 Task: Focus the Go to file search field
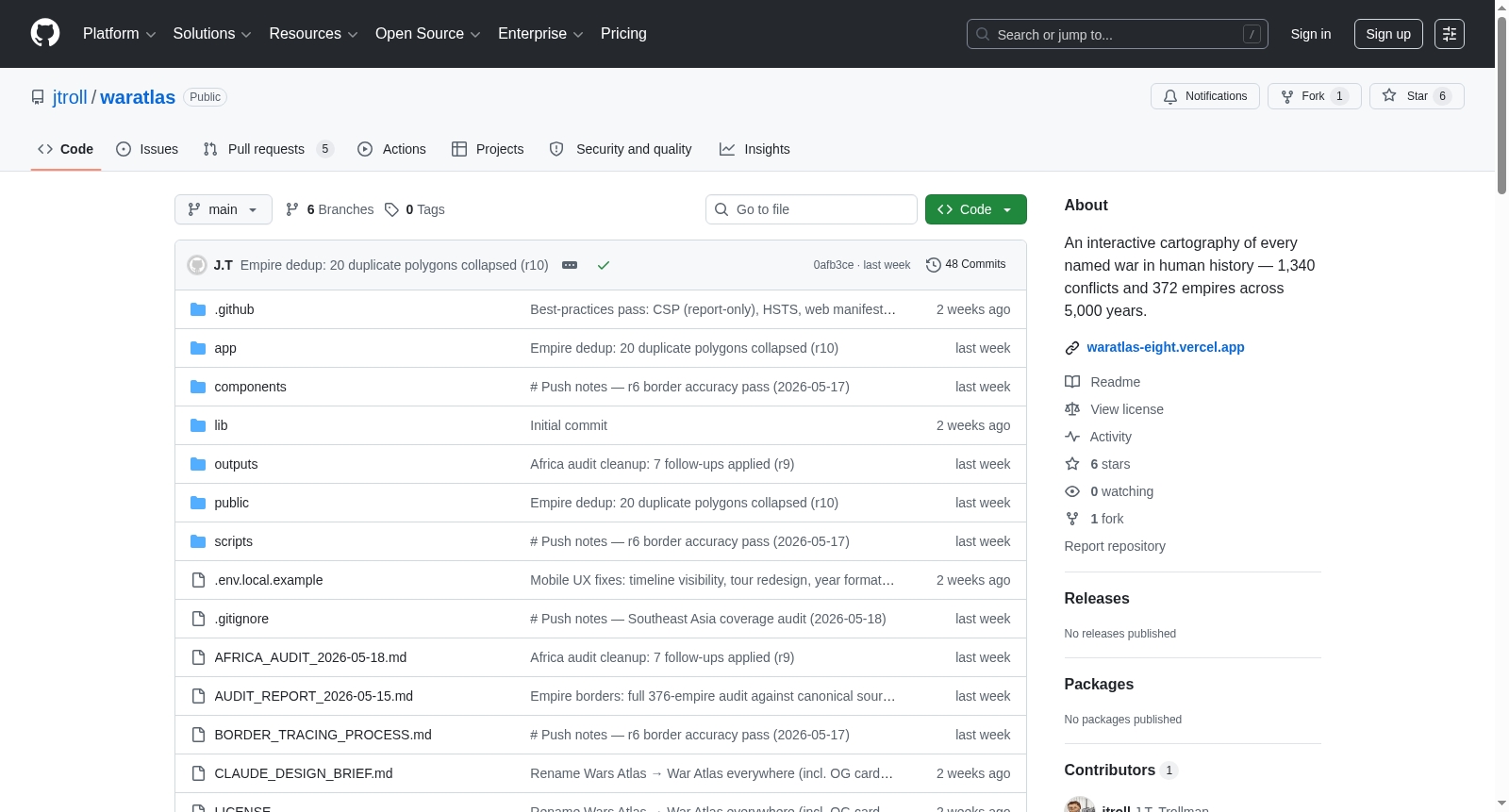pos(811,209)
